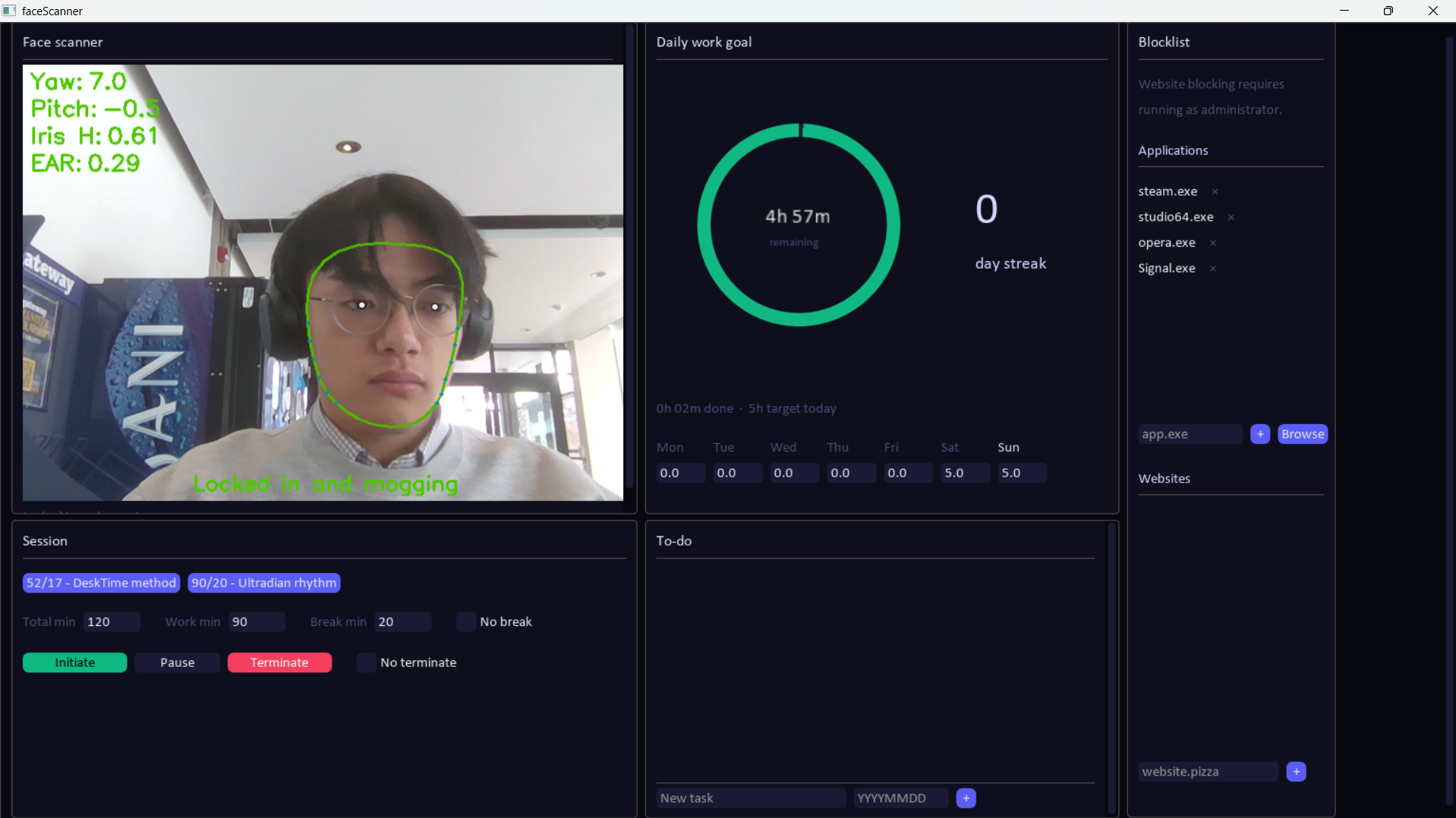This screenshot has height=818, width=1456.
Task: Terminate the running session
Action: click(279, 662)
